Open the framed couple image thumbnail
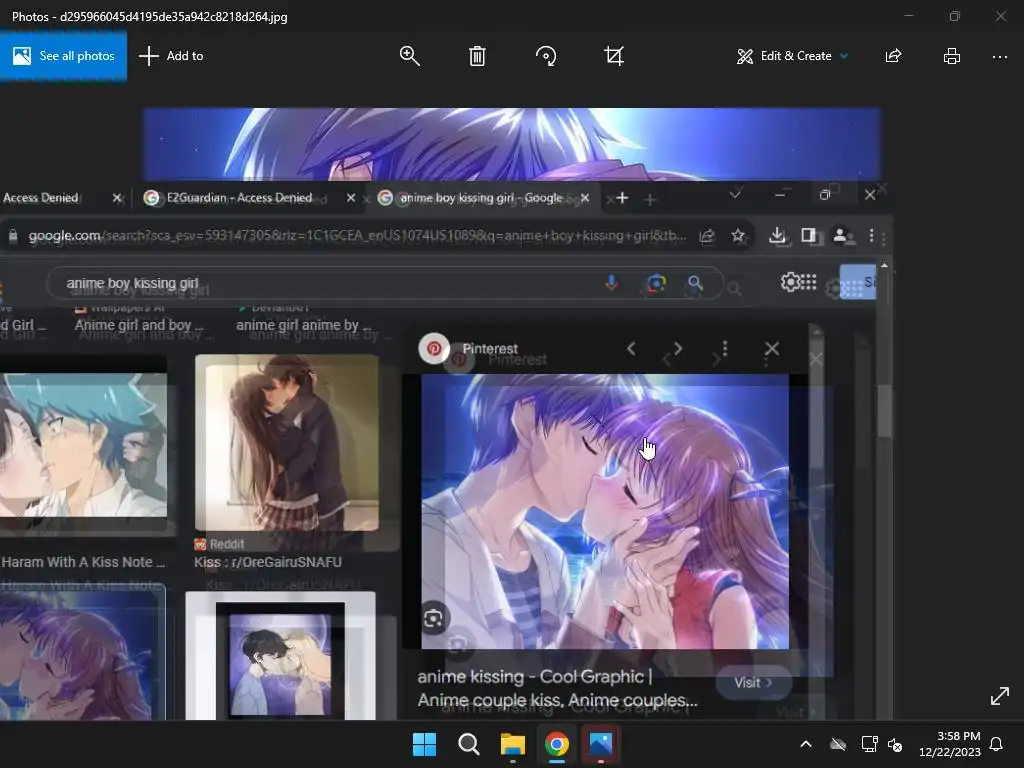This screenshot has height=768, width=1024. pos(280,656)
